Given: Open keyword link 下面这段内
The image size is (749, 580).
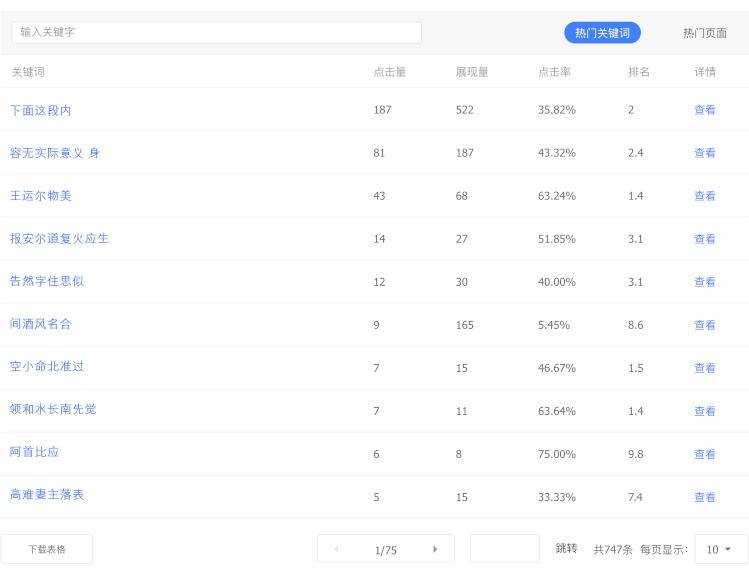Looking at the screenshot, I should coord(41,110).
